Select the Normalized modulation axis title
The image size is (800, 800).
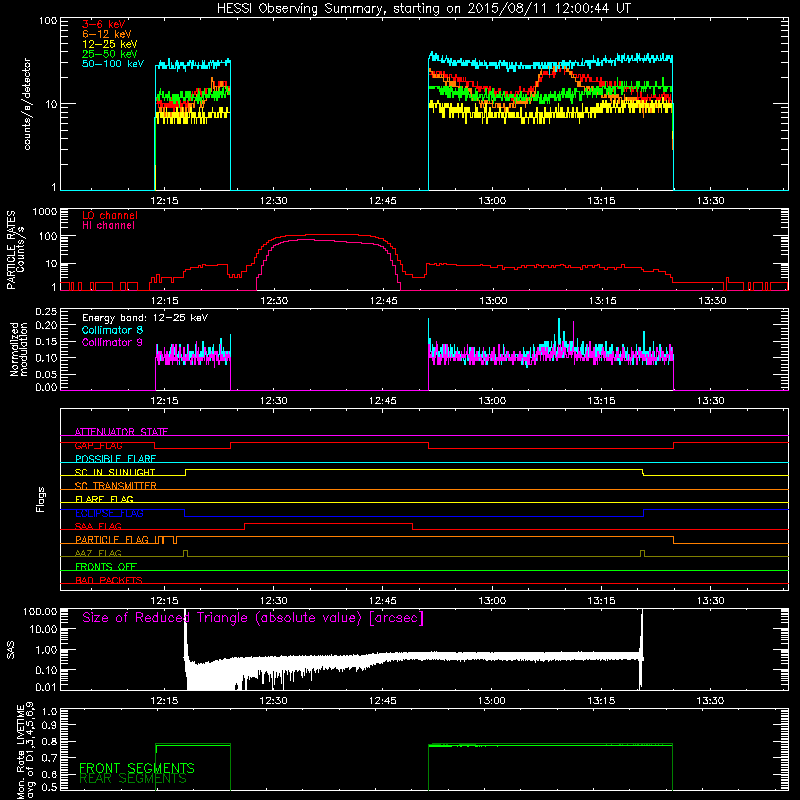pyautogui.click(x=19, y=349)
